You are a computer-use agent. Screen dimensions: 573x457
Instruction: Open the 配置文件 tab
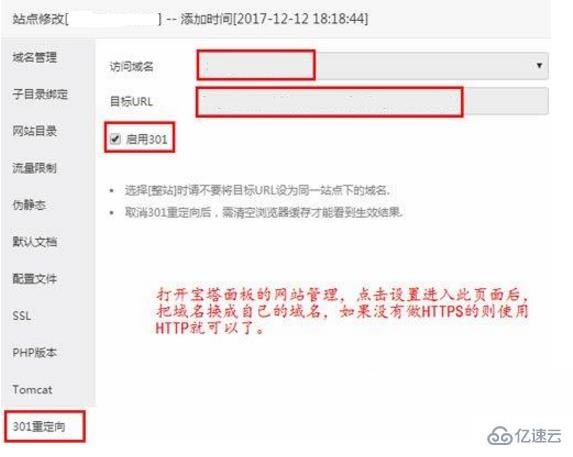pos(35,279)
